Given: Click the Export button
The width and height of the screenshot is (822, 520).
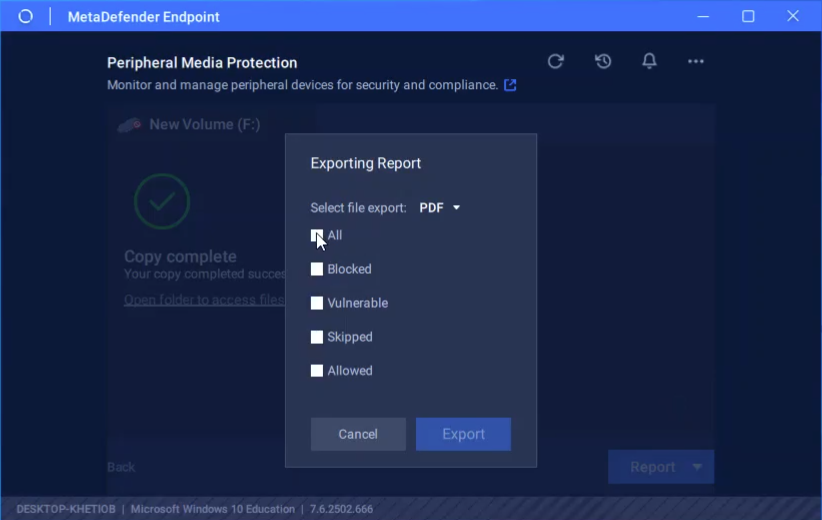Looking at the screenshot, I should [463, 434].
